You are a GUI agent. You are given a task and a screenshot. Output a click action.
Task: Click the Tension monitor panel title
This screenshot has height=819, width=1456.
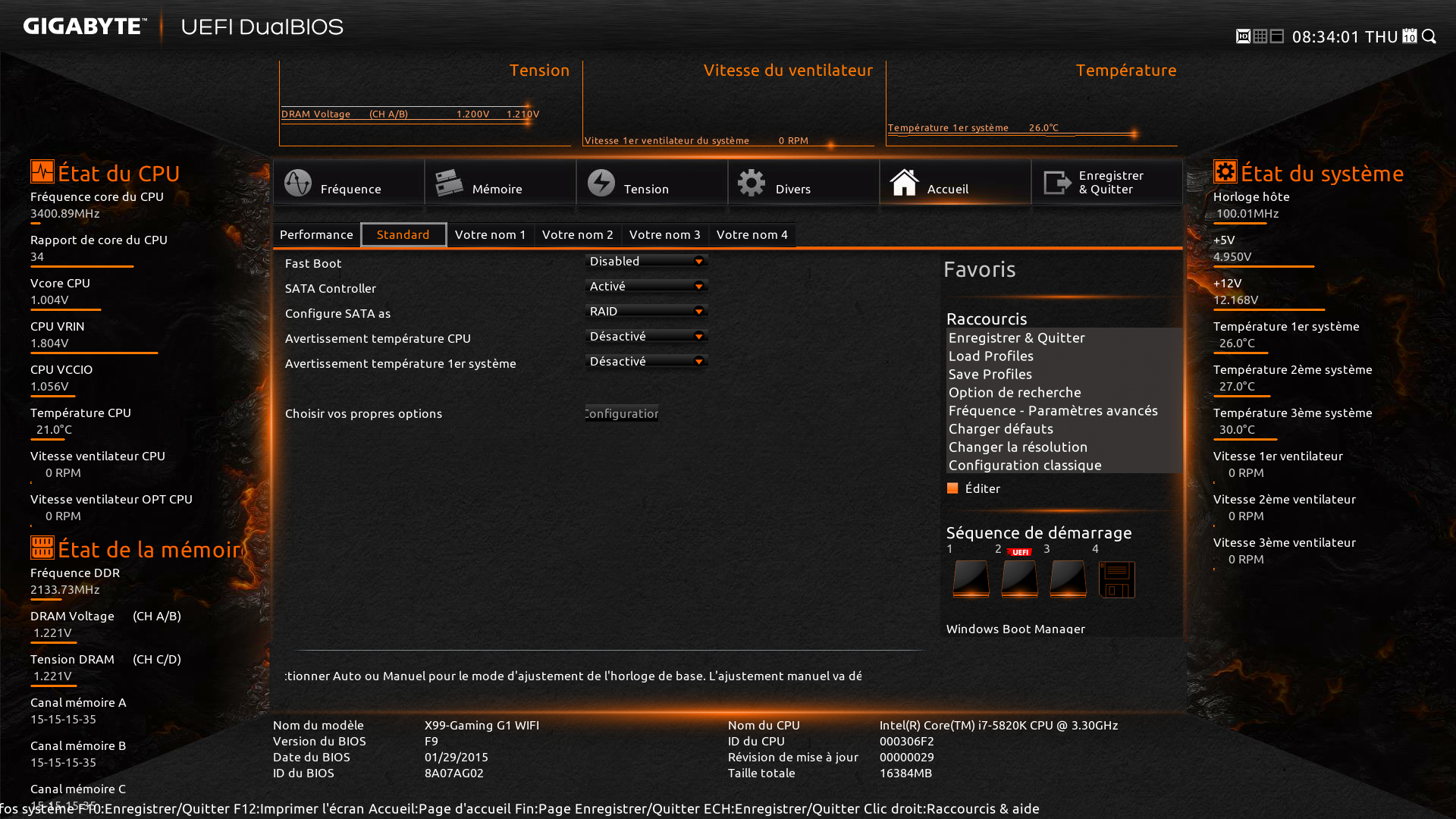[x=539, y=70]
